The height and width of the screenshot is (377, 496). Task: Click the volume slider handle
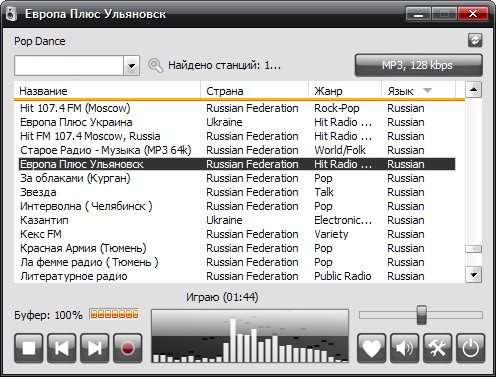click(422, 315)
